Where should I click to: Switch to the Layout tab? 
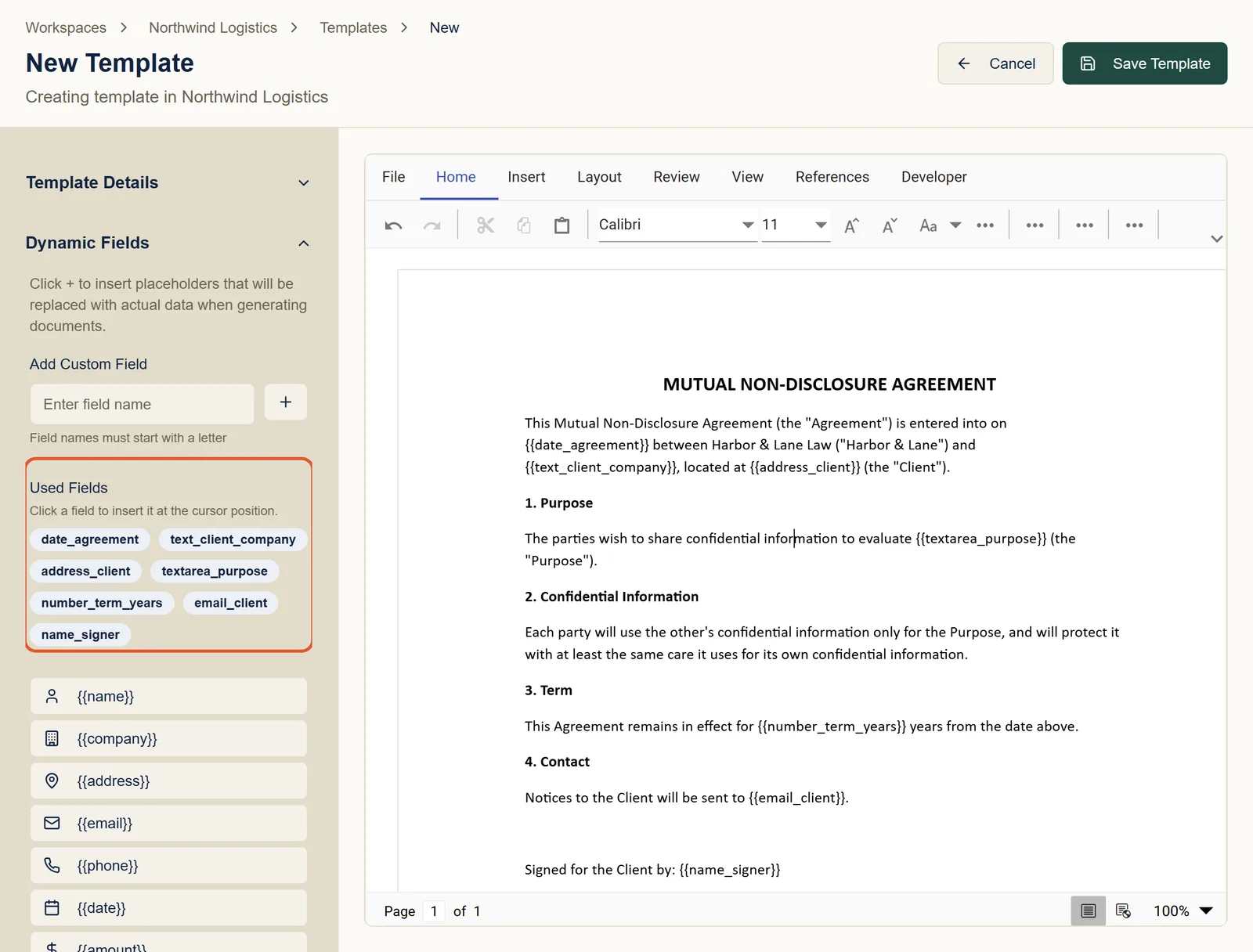(x=599, y=177)
